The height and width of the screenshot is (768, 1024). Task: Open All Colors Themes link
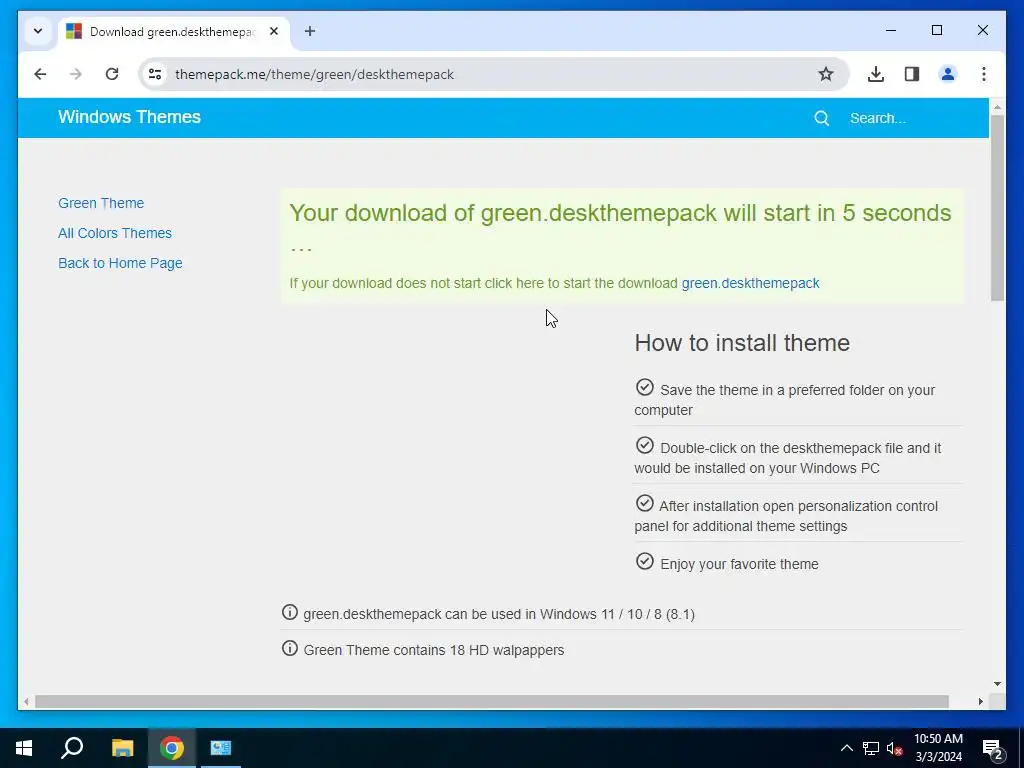click(x=115, y=233)
